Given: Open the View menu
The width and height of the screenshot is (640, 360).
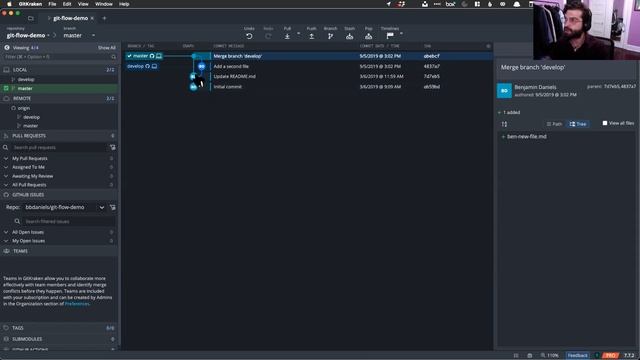Looking at the screenshot, I should click(83, 4).
